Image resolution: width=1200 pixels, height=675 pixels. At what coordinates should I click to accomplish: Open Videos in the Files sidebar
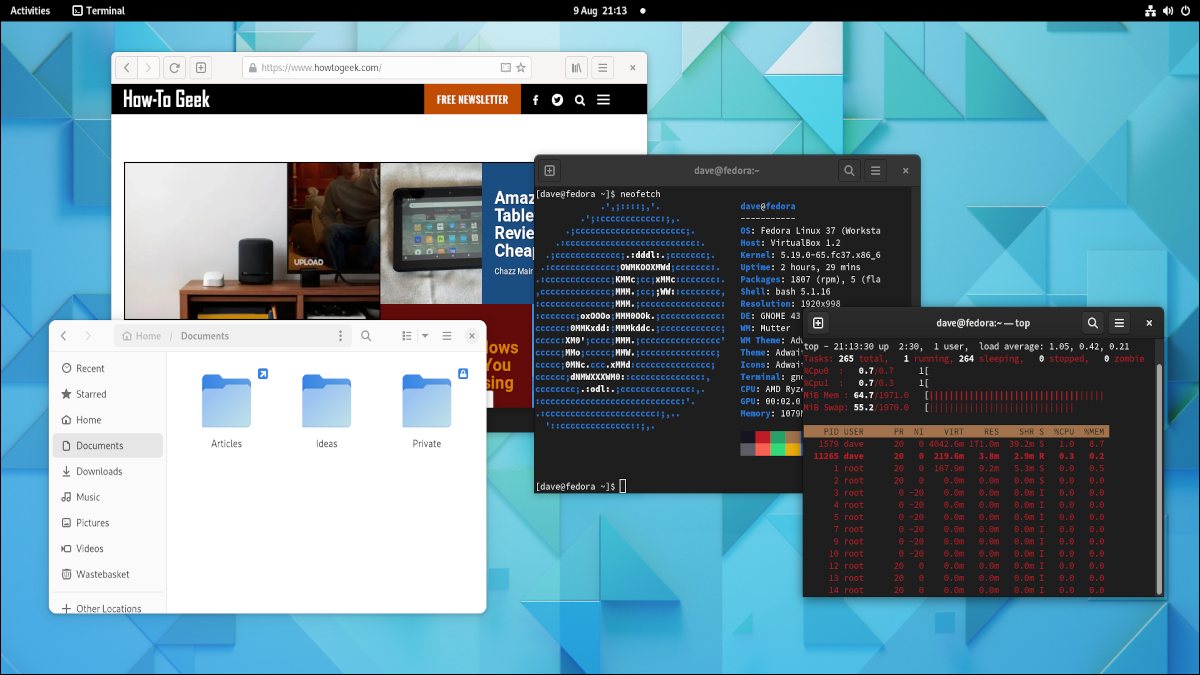(108, 548)
